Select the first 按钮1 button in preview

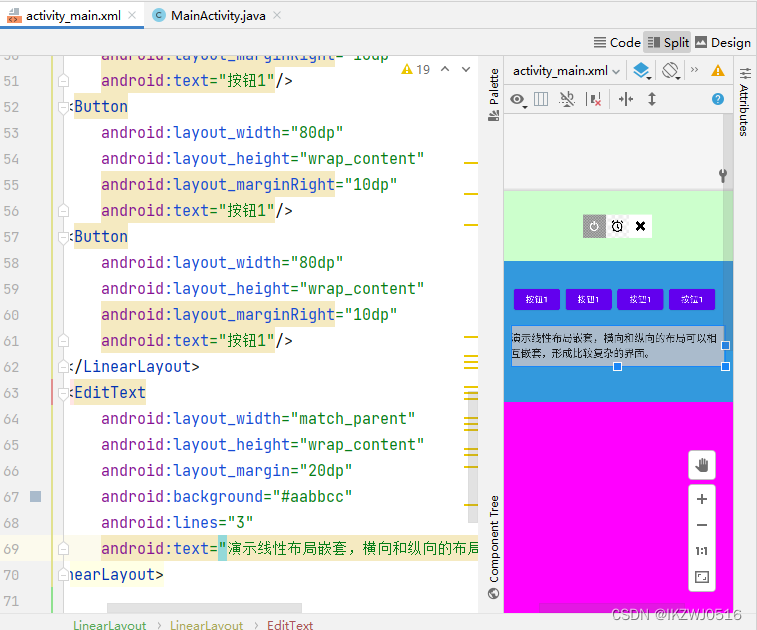(537, 299)
